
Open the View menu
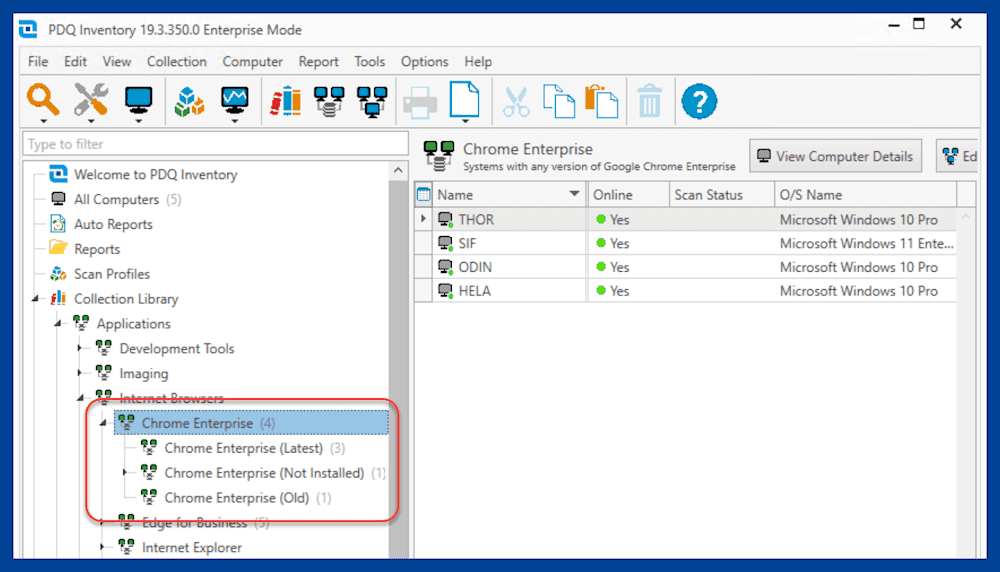tap(117, 62)
